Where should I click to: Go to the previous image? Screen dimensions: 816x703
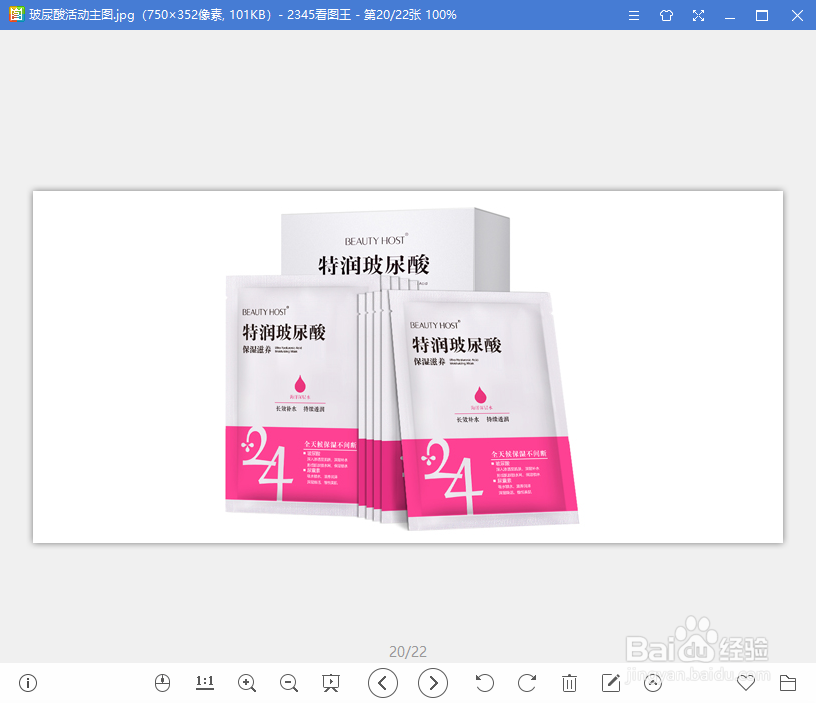point(383,683)
